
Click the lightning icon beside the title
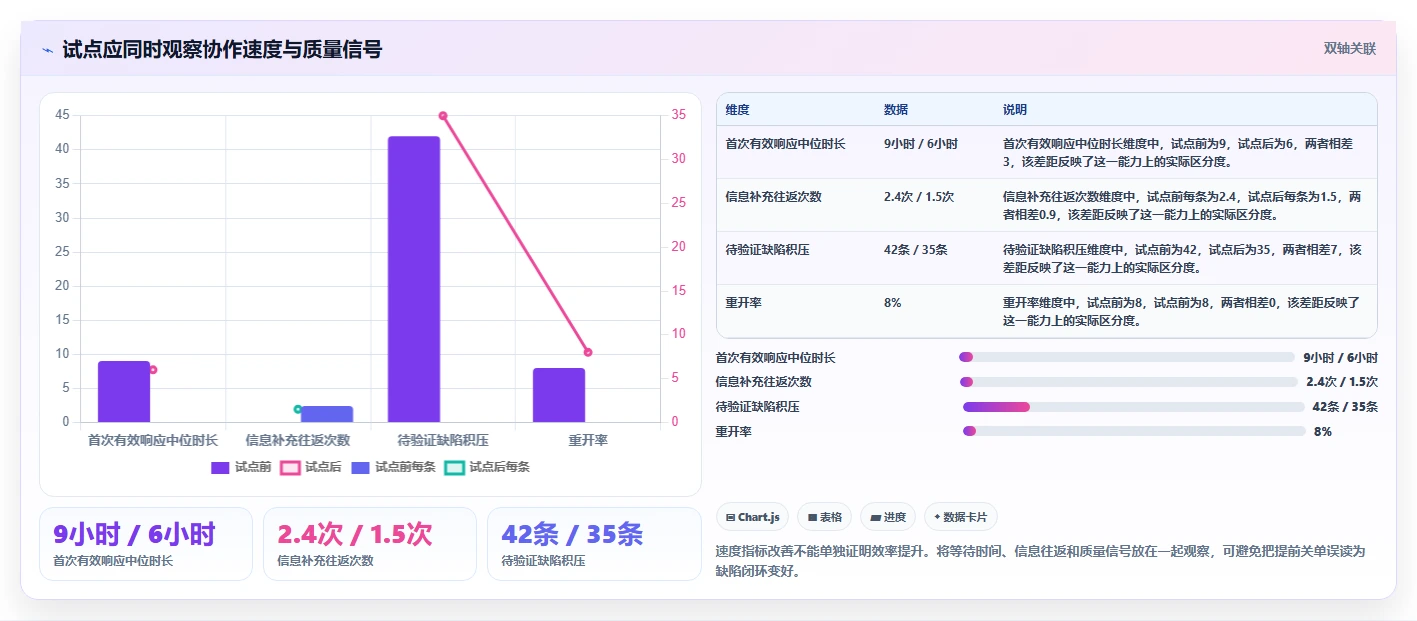click(x=47, y=50)
